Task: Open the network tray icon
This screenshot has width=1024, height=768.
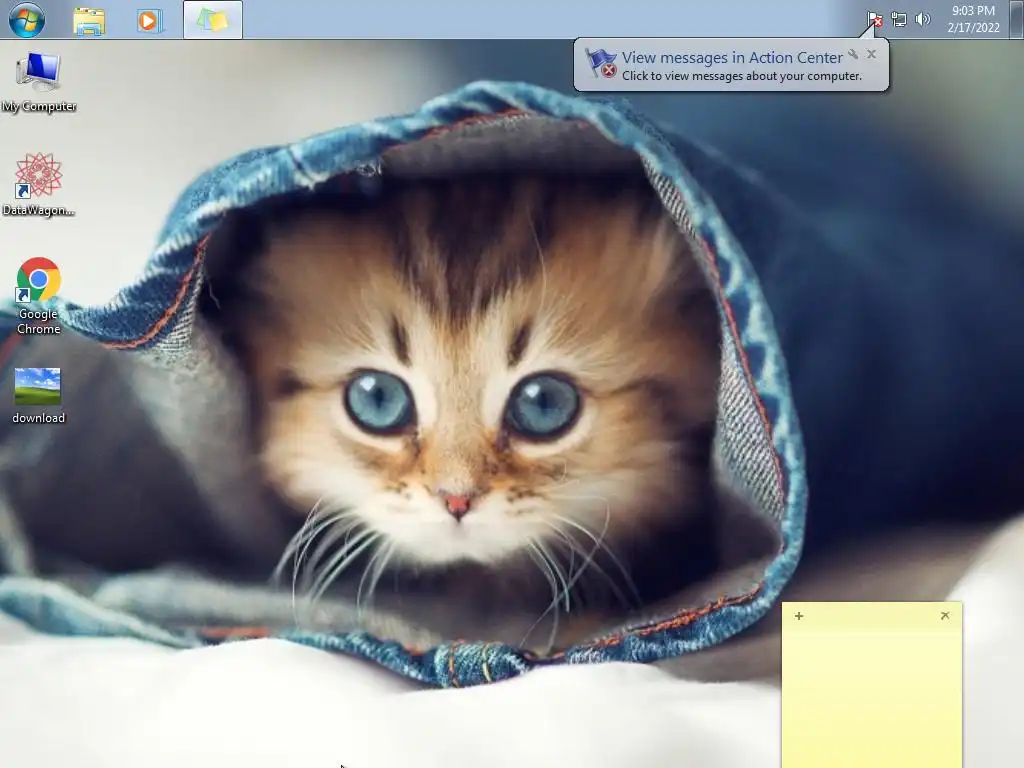Action: click(x=899, y=20)
